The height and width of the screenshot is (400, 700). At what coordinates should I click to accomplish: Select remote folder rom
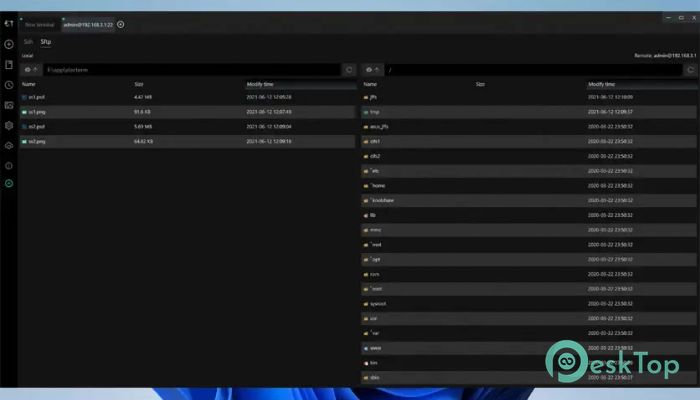(x=529, y=274)
